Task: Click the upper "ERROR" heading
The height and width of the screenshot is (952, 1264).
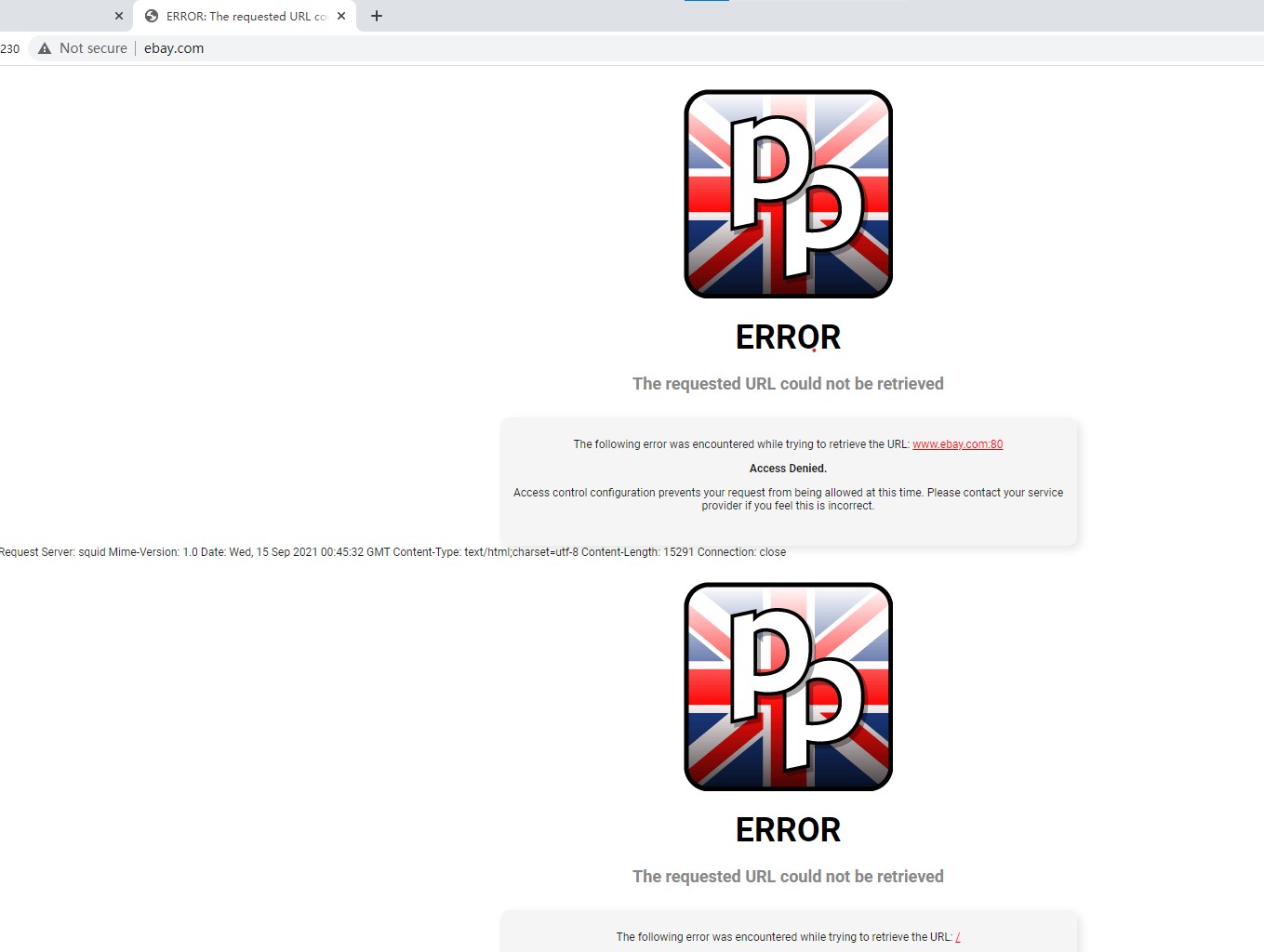Action: tap(788, 337)
